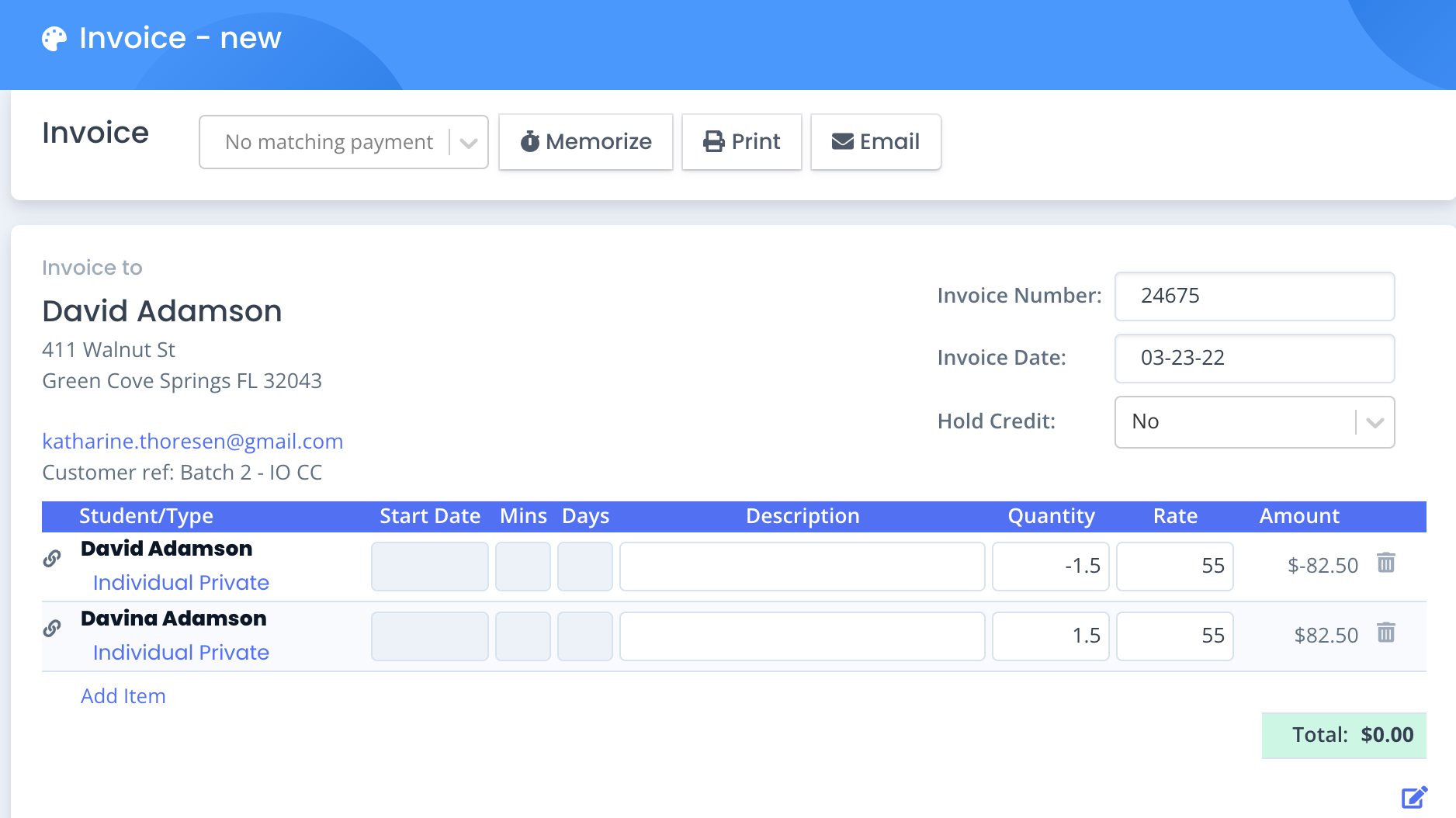Image resolution: width=1456 pixels, height=818 pixels.
Task: Click the Memorize button
Action: 586,142
